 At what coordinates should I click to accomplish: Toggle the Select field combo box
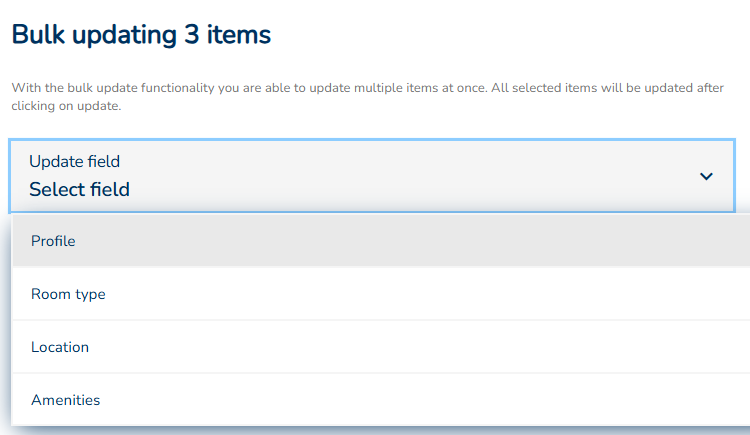pyautogui.click(x=372, y=176)
